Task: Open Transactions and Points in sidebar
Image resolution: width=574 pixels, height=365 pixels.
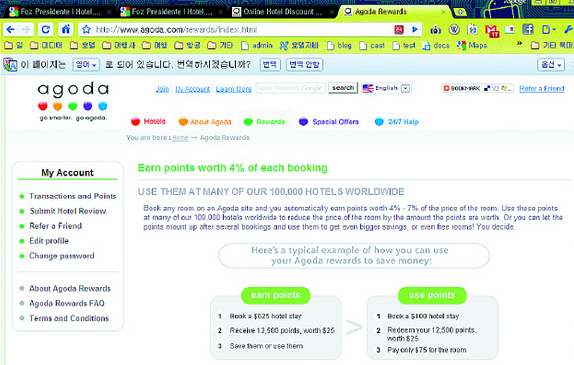Action: tap(72, 196)
